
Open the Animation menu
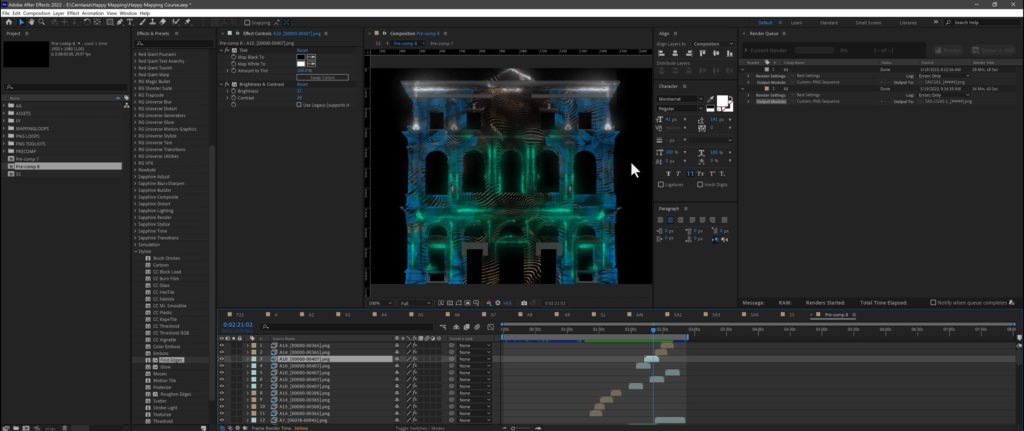92,13
